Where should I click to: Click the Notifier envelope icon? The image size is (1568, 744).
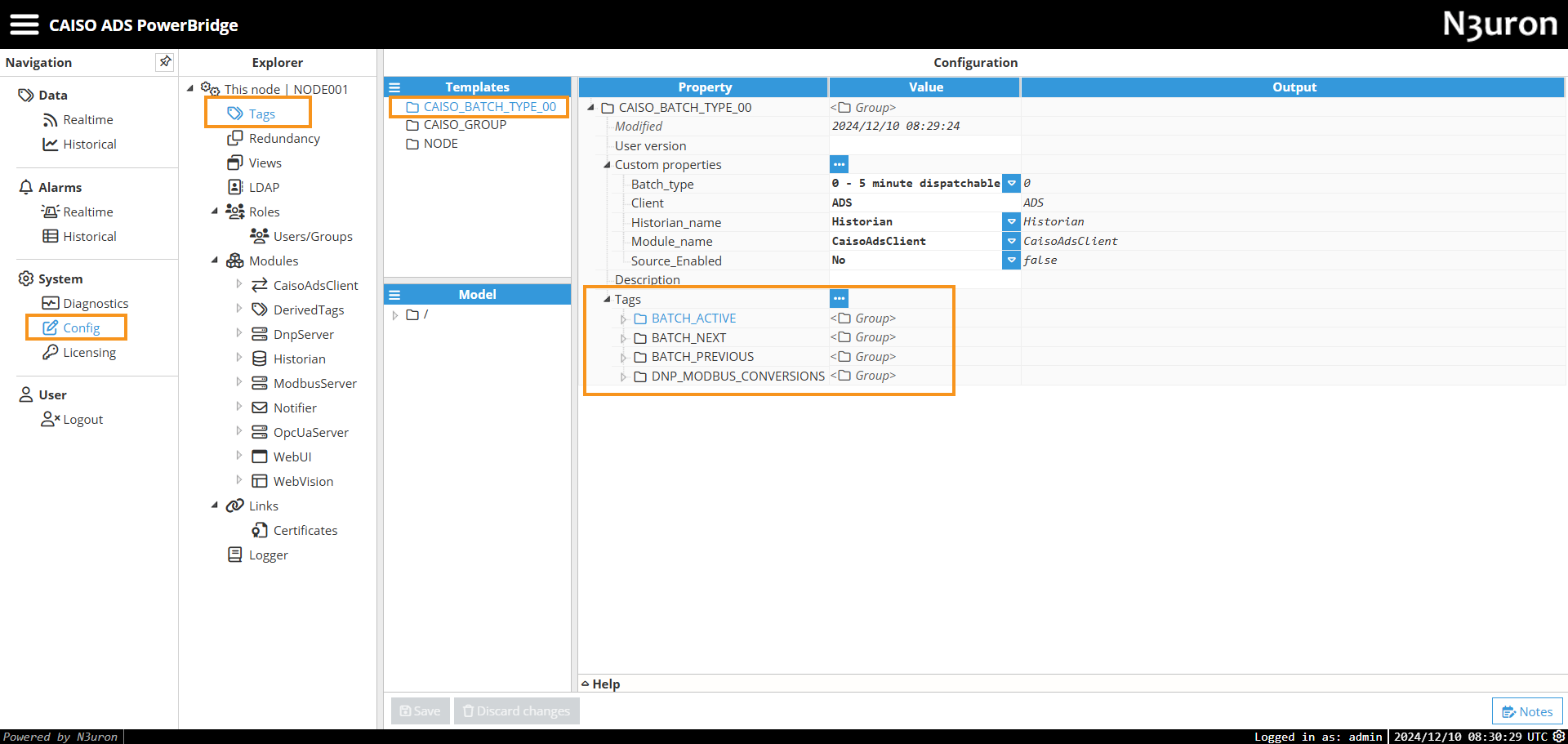[260, 408]
